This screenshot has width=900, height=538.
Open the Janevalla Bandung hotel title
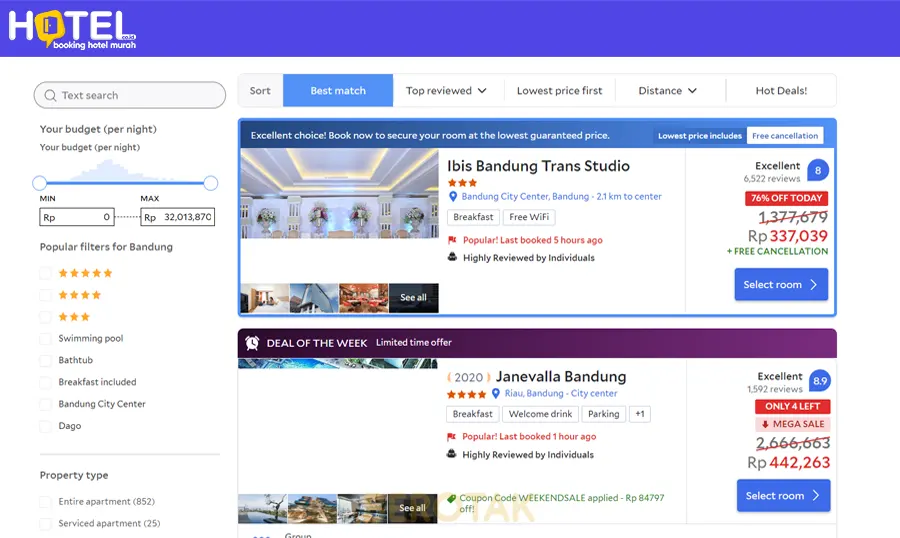point(561,377)
